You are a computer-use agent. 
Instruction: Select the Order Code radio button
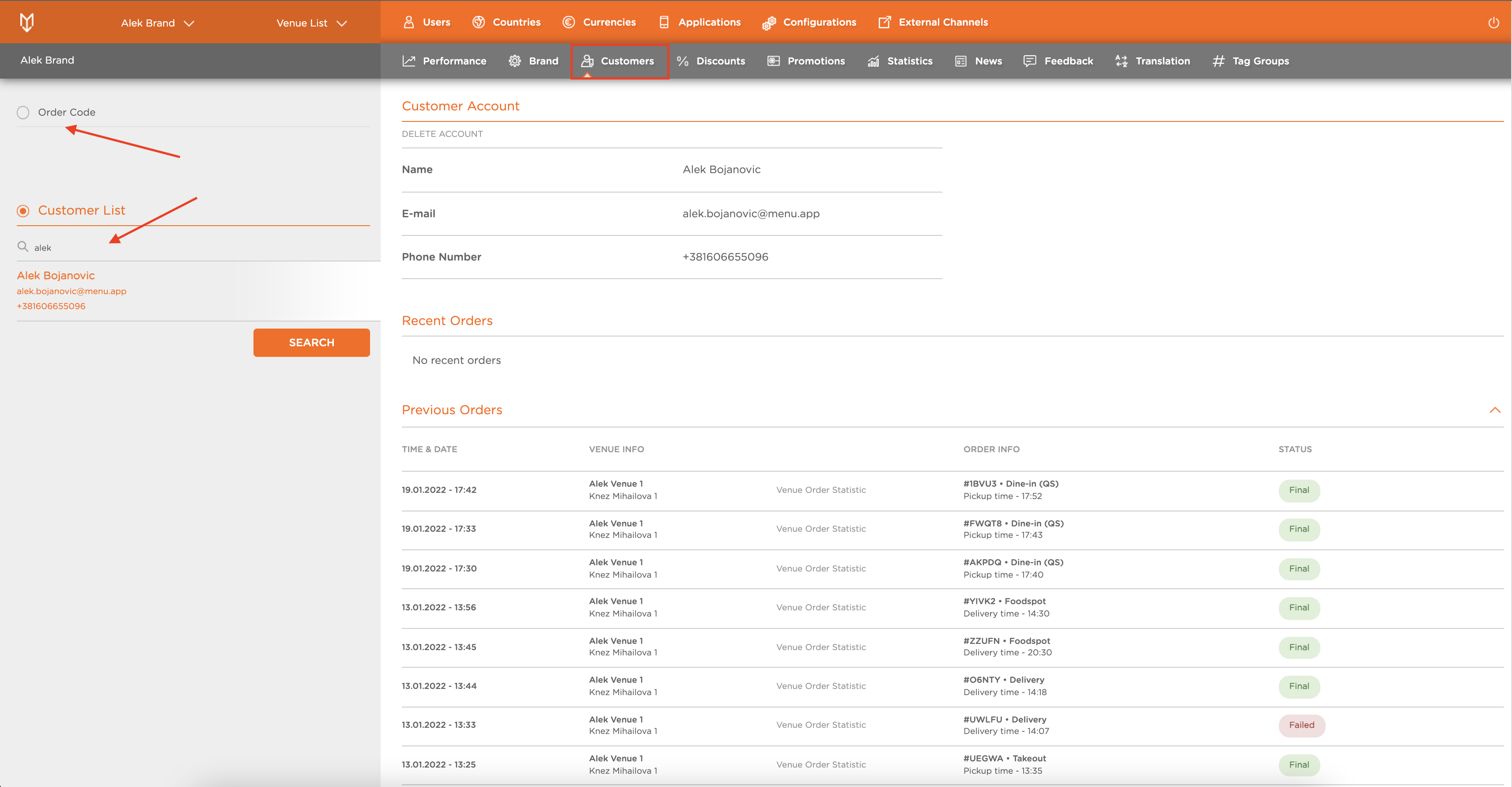23,112
